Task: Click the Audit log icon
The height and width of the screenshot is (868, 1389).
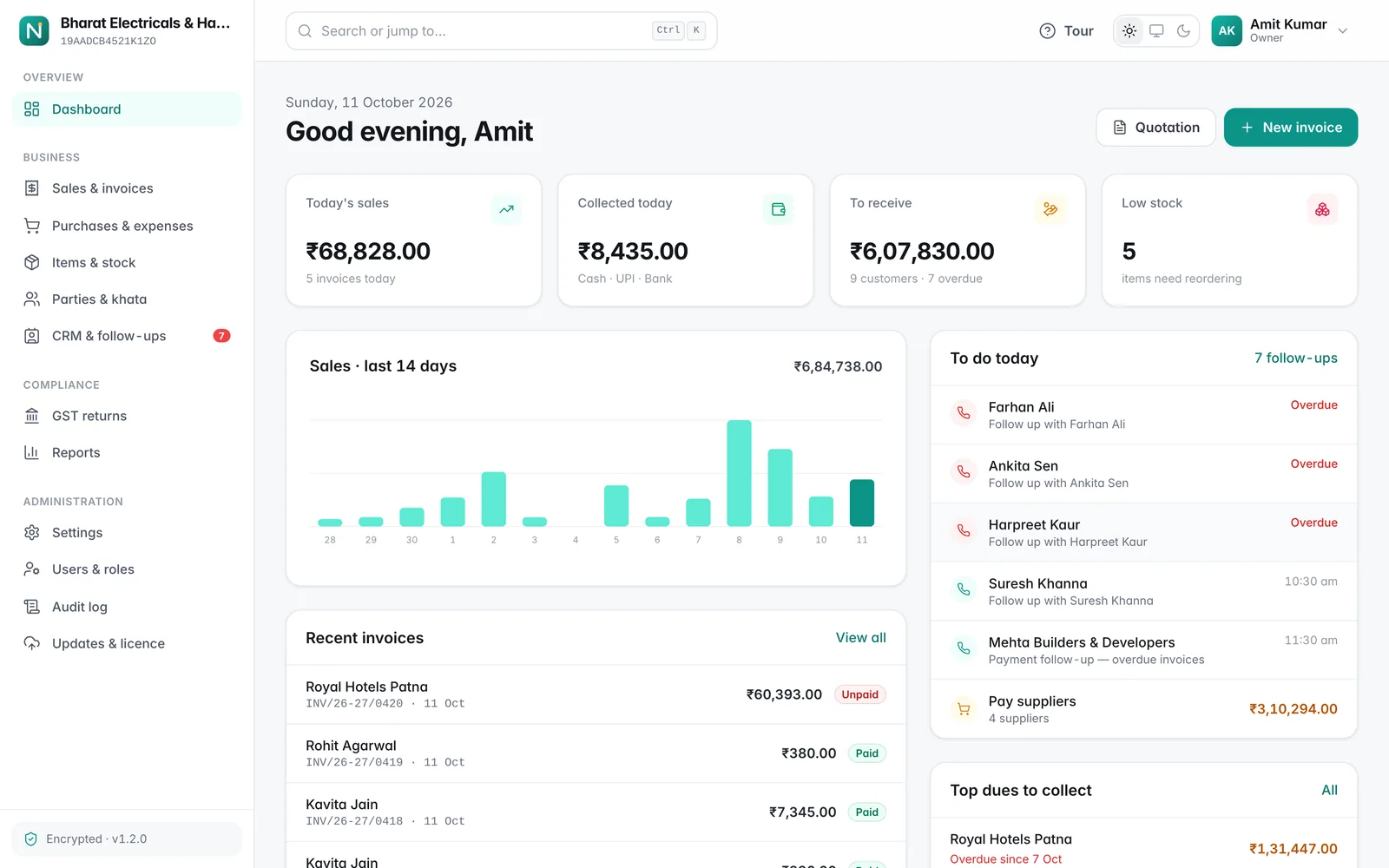Action: [32, 607]
